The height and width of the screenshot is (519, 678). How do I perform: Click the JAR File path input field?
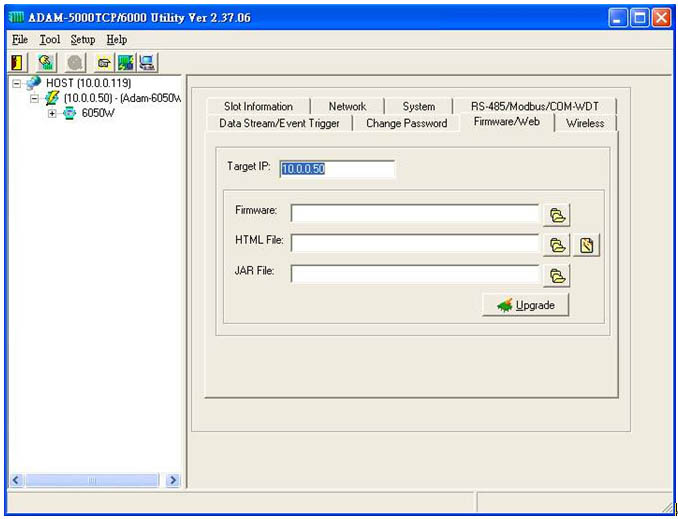[x=415, y=274]
